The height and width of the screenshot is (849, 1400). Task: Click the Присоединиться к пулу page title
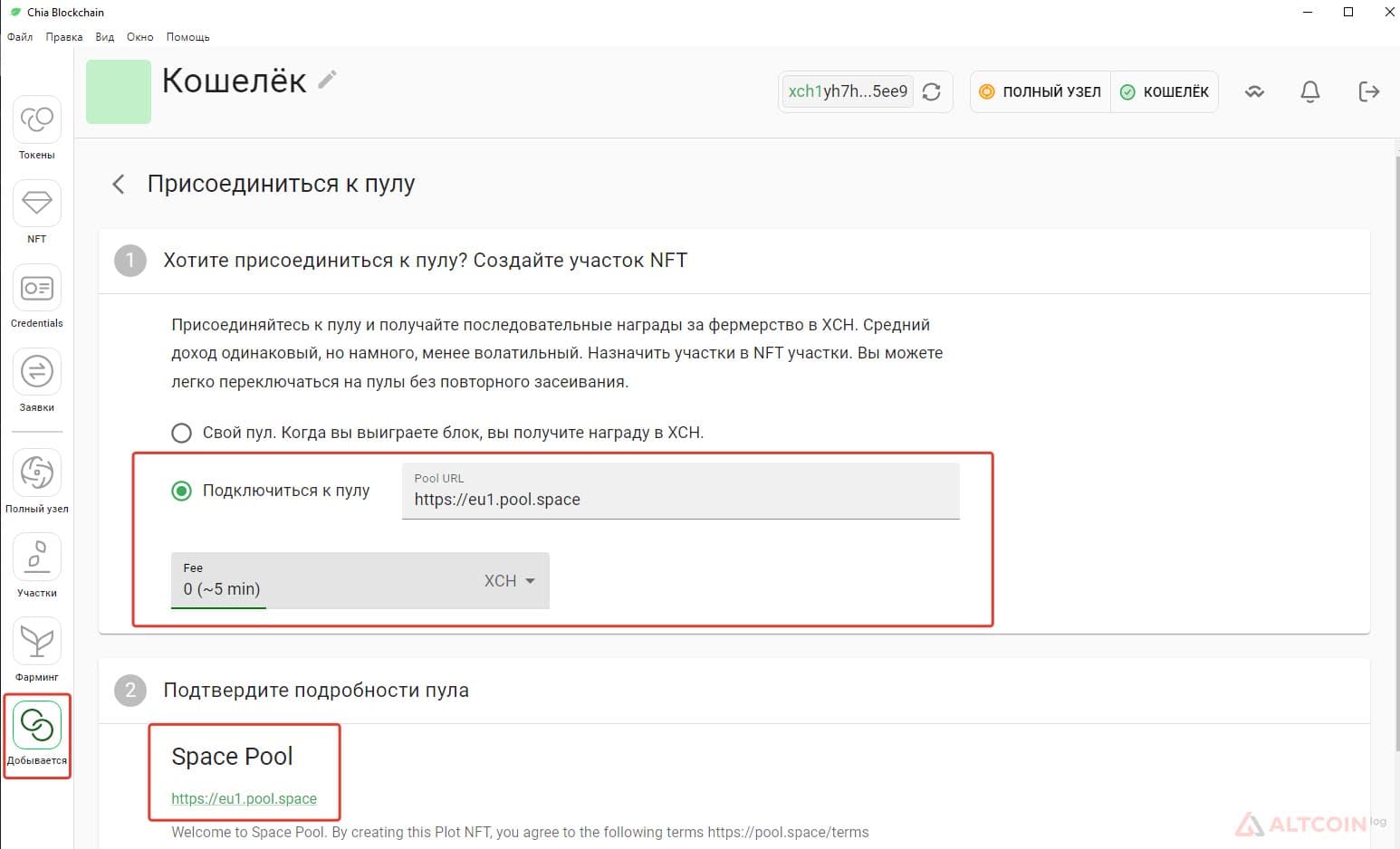tap(282, 184)
